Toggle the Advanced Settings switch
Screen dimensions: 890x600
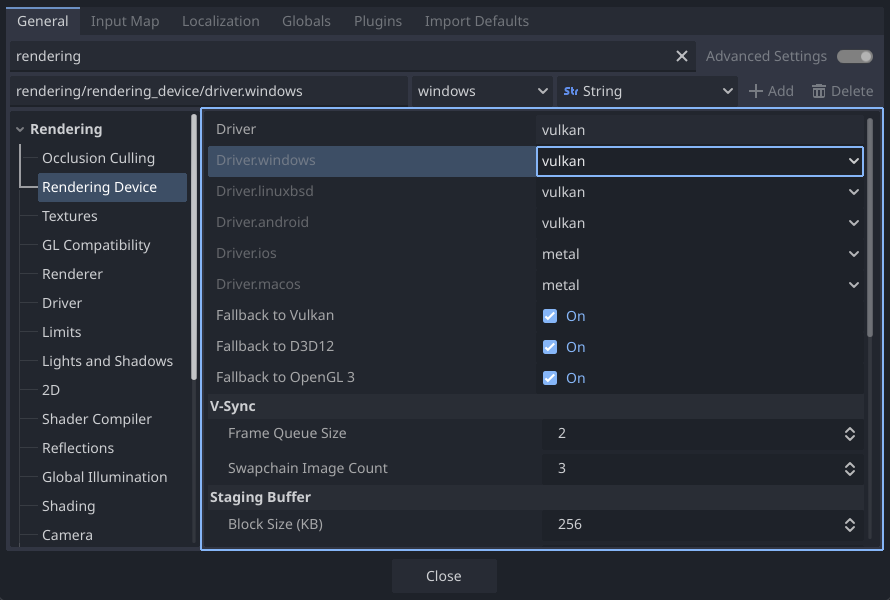(855, 56)
